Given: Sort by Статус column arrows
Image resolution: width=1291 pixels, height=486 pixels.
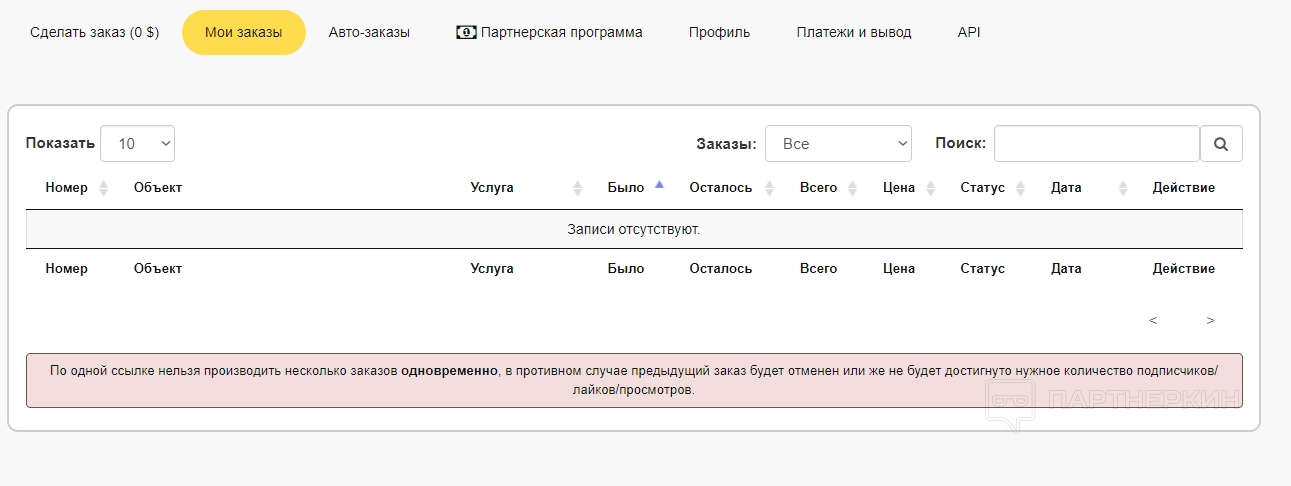Looking at the screenshot, I should point(1020,188).
